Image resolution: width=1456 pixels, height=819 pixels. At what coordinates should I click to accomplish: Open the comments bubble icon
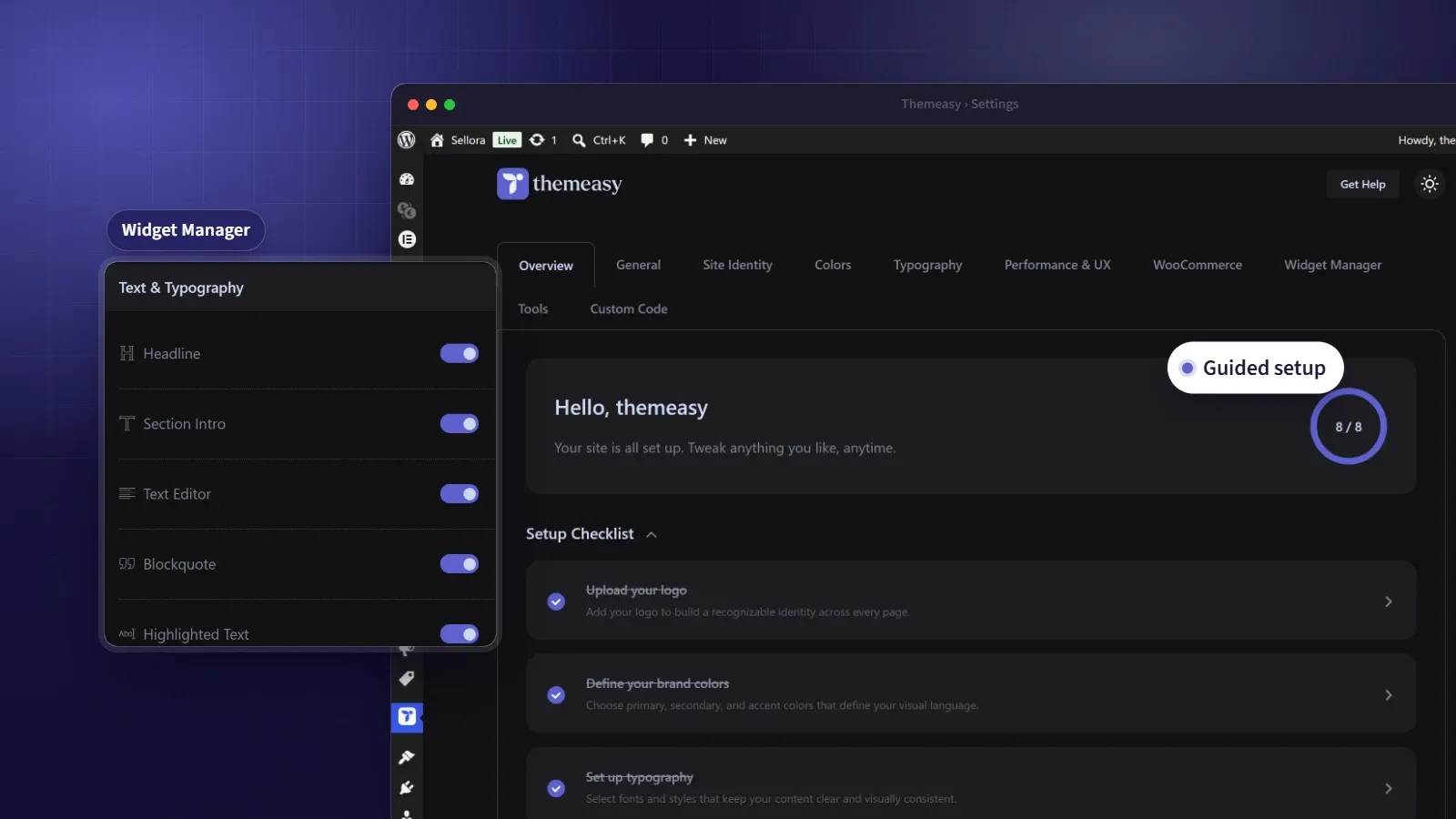pyautogui.click(x=647, y=140)
